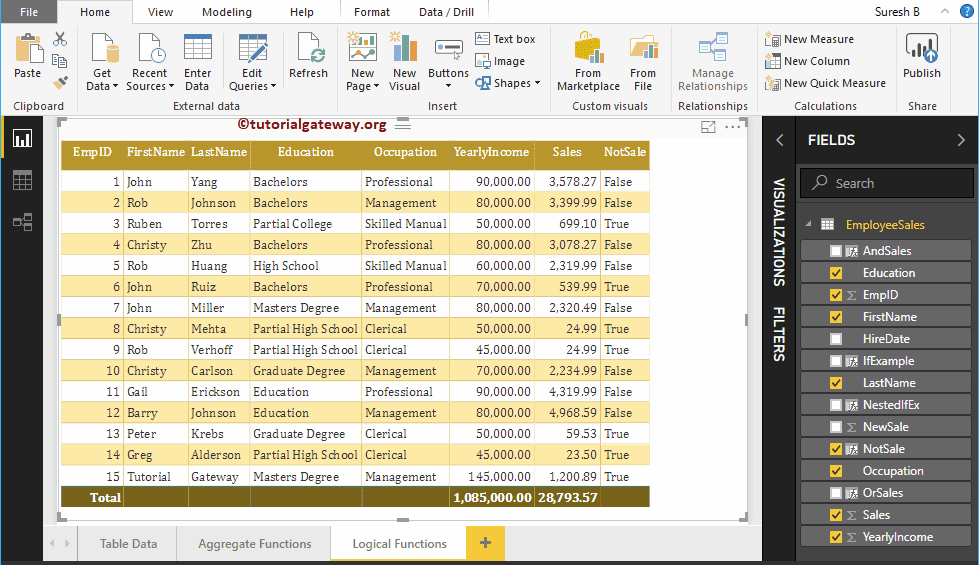This screenshot has width=979, height=565.
Task: Switch to Report view in left sidebar
Action: click(x=22, y=139)
